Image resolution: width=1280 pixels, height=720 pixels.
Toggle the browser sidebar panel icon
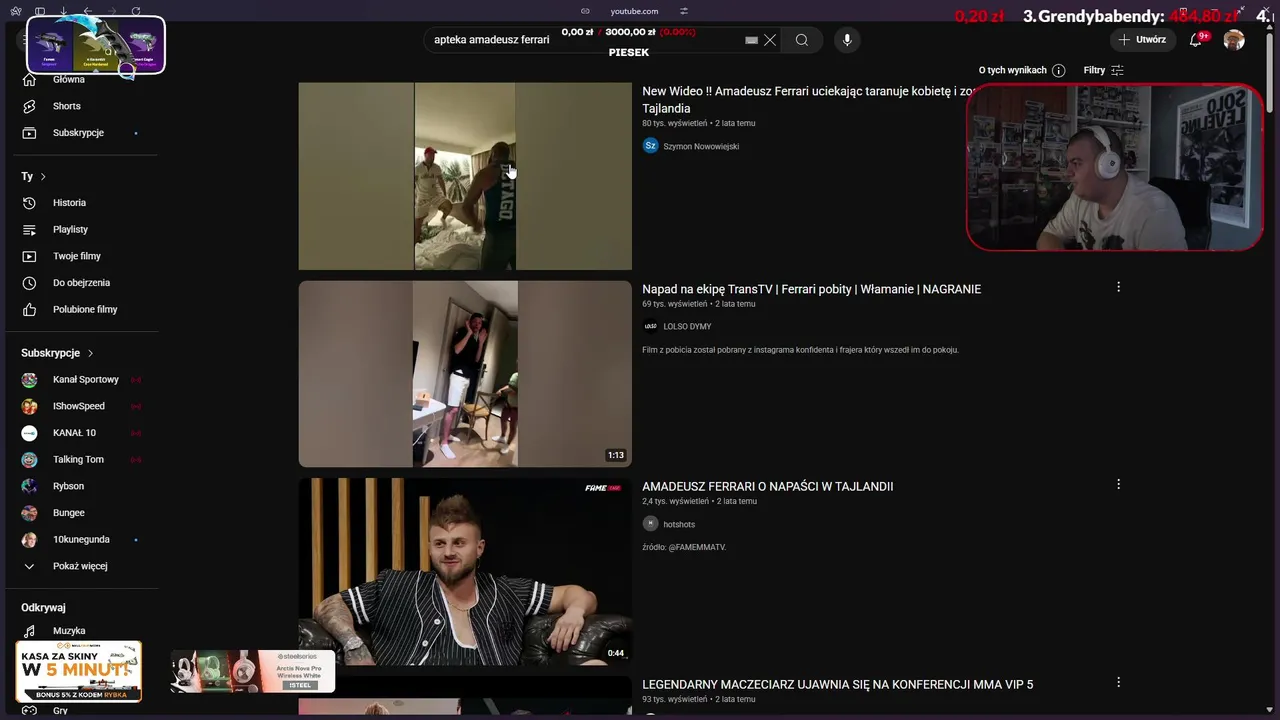[39, 11]
